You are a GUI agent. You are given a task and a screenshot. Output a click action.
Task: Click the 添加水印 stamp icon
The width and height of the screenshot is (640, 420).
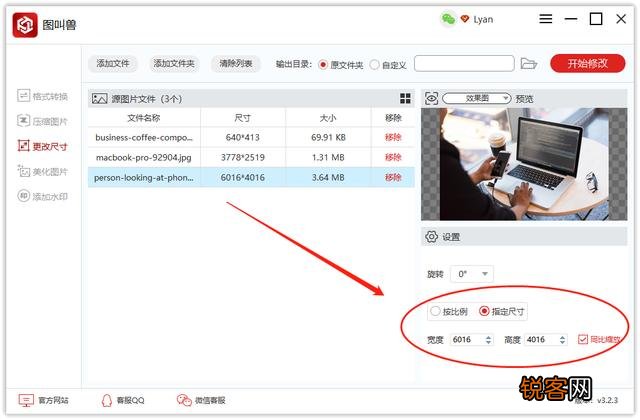tap(23, 196)
